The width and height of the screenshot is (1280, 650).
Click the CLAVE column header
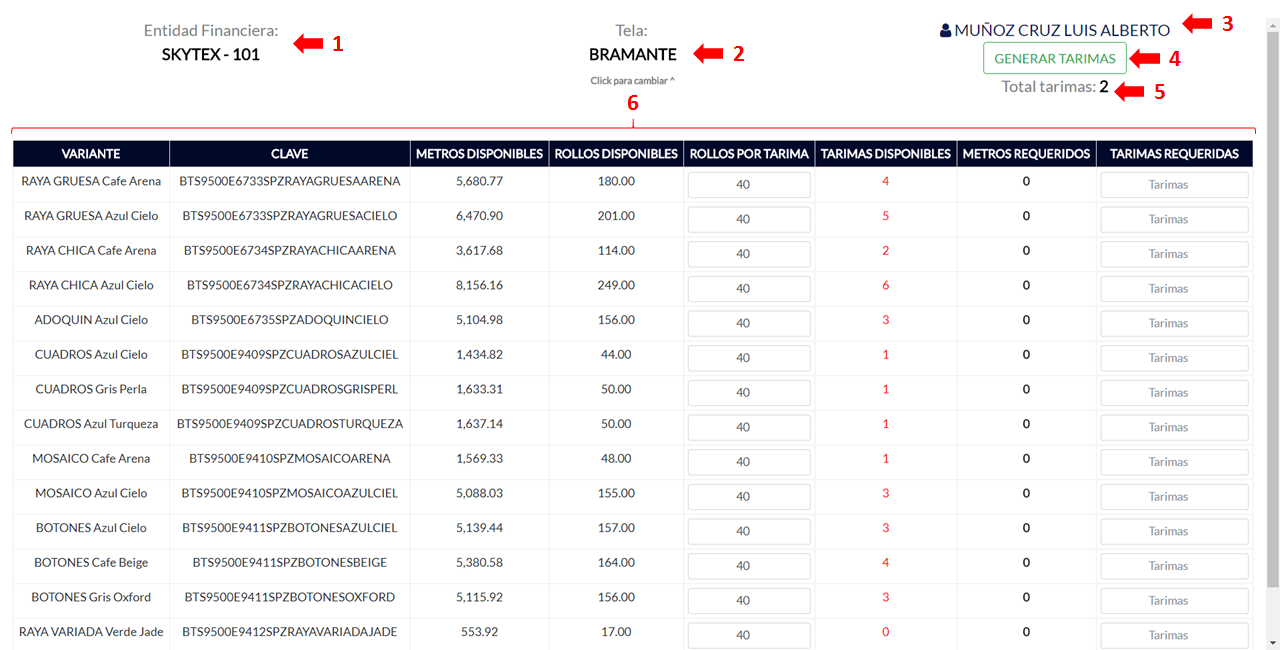pos(290,154)
